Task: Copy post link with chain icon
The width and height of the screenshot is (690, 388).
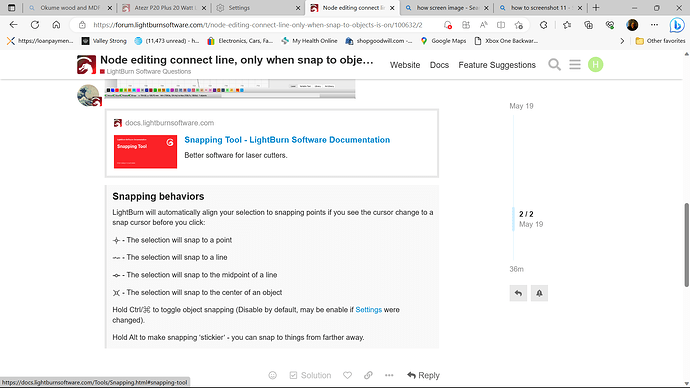Action: pyautogui.click(x=368, y=375)
